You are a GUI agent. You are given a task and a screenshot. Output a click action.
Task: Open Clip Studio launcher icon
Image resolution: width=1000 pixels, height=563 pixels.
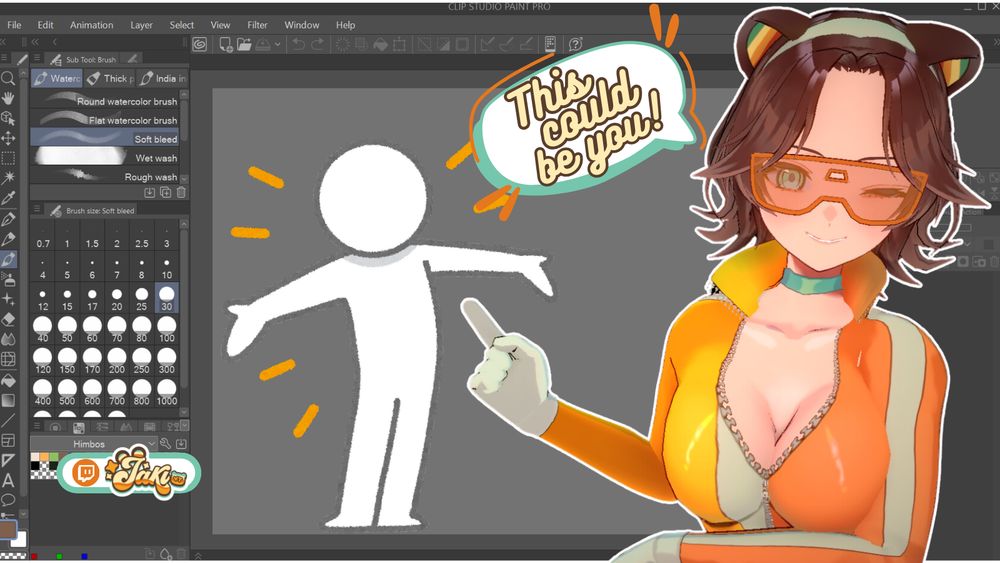[200, 44]
